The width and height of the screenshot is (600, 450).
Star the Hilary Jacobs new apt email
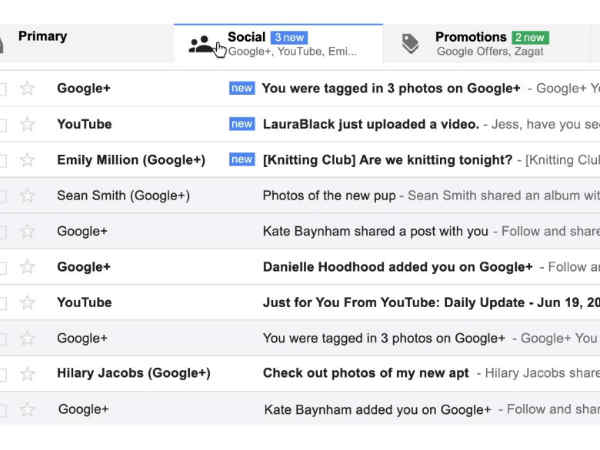27,373
